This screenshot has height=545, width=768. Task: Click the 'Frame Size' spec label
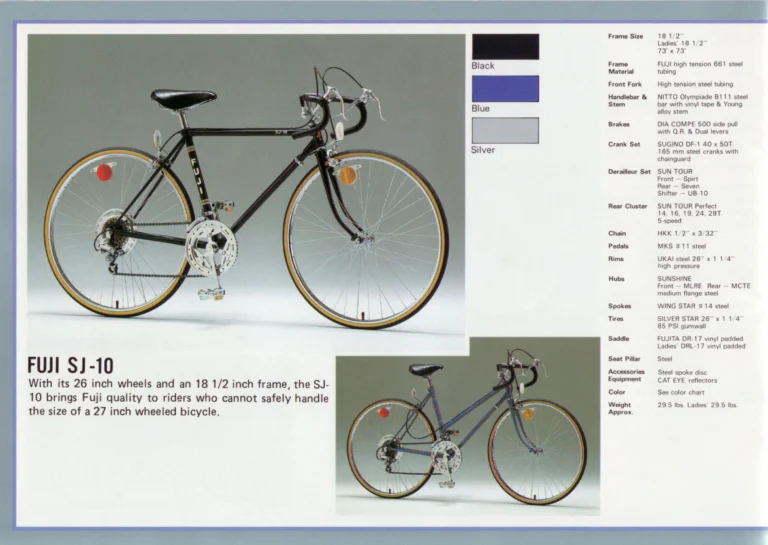625,36
